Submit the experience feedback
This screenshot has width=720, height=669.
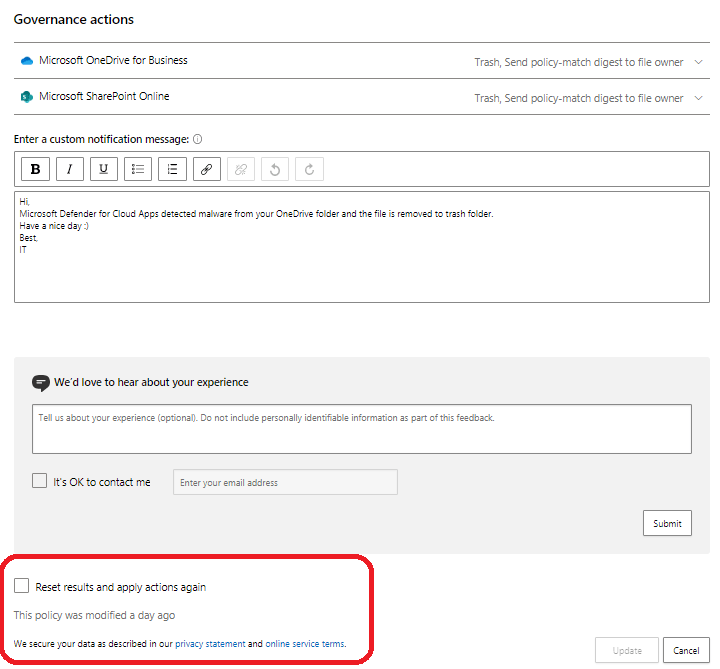[667, 523]
